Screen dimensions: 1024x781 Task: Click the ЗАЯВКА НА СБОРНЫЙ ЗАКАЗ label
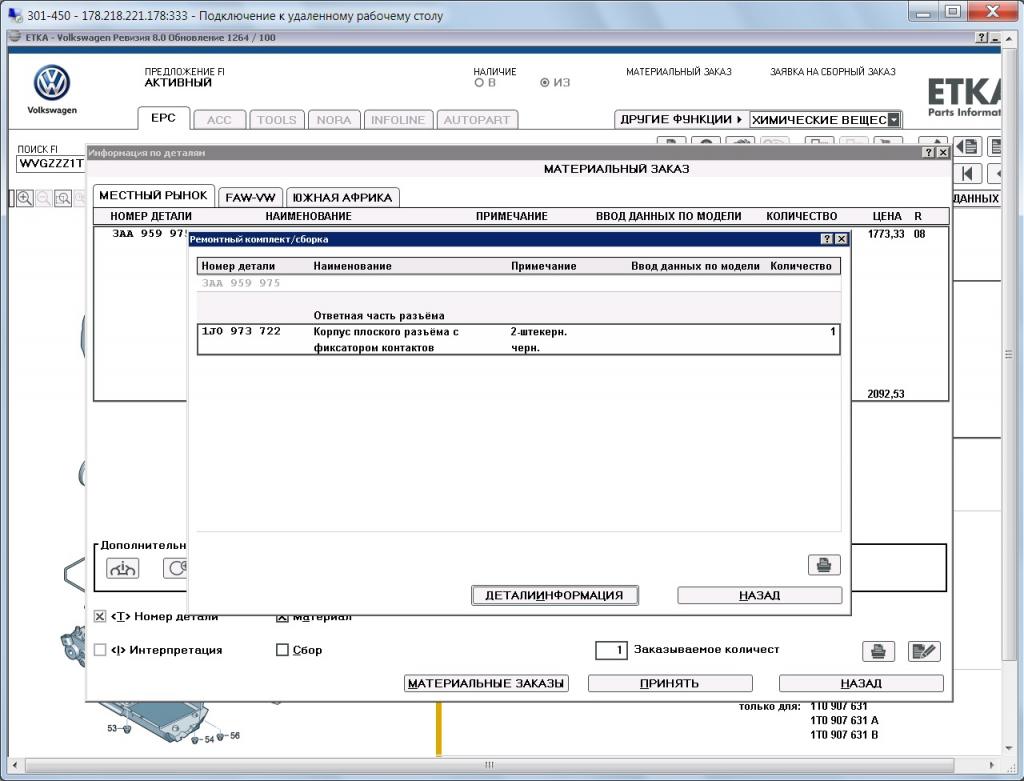click(833, 72)
